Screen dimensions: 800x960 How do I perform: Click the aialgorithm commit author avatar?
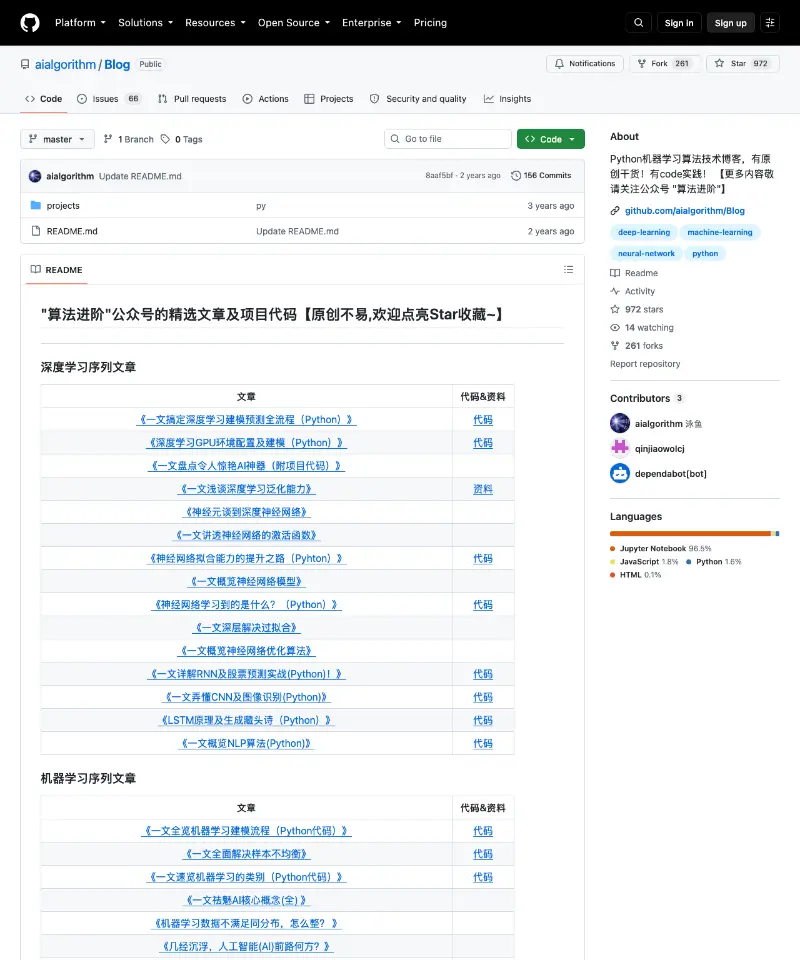[x=35, y=176]
